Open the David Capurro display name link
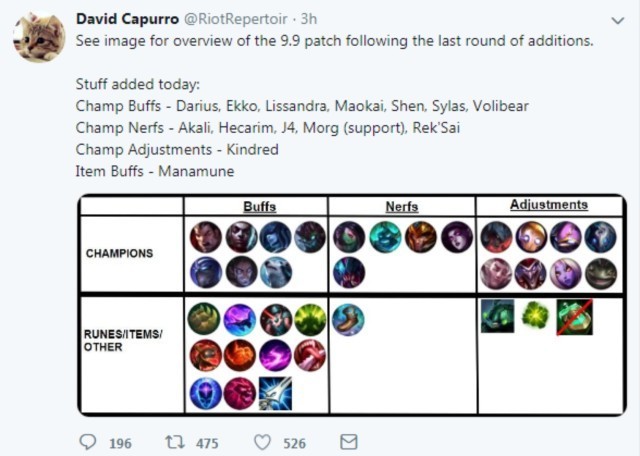 [127, 19]
